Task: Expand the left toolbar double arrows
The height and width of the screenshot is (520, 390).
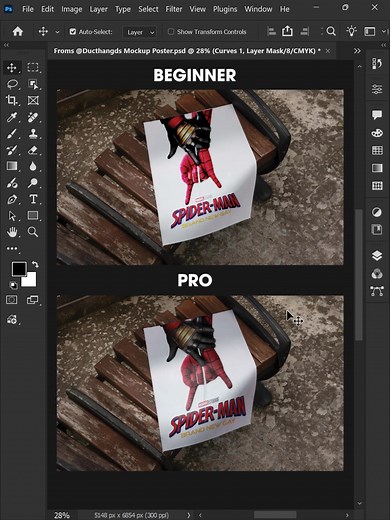Action: 6,45
